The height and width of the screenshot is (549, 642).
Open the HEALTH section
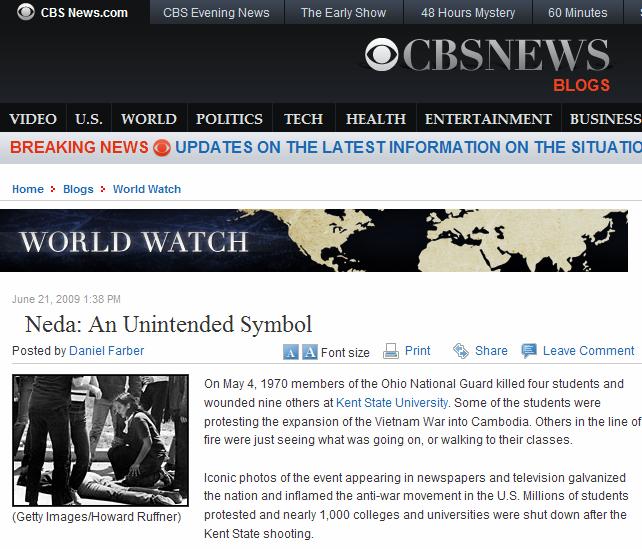point(376,119)
